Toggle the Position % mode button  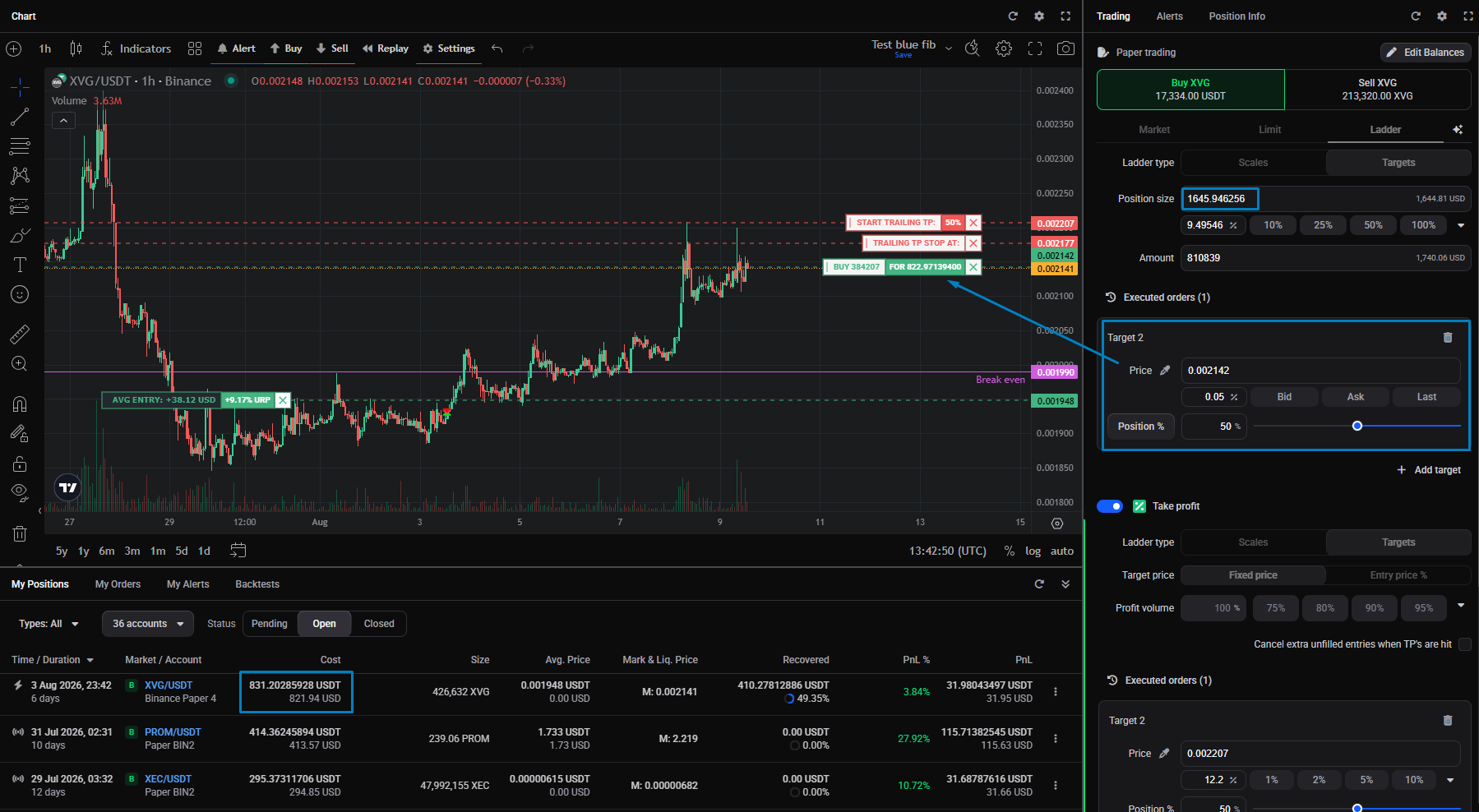coord(1141,427)
